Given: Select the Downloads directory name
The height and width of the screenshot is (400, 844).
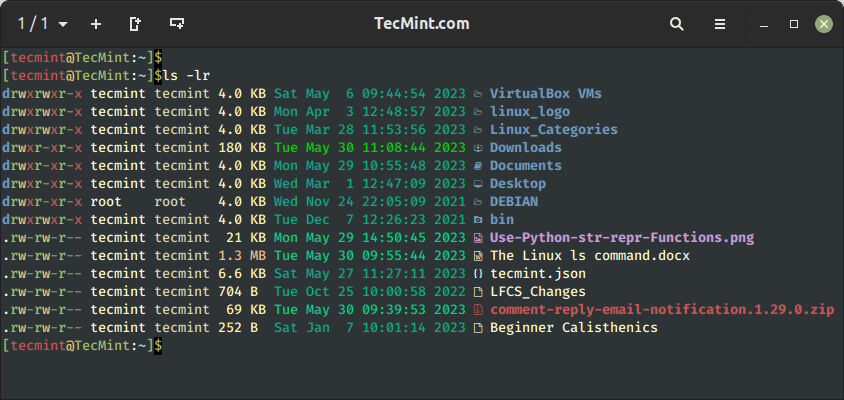Looking at the screenshot, I should click(526, 148).
